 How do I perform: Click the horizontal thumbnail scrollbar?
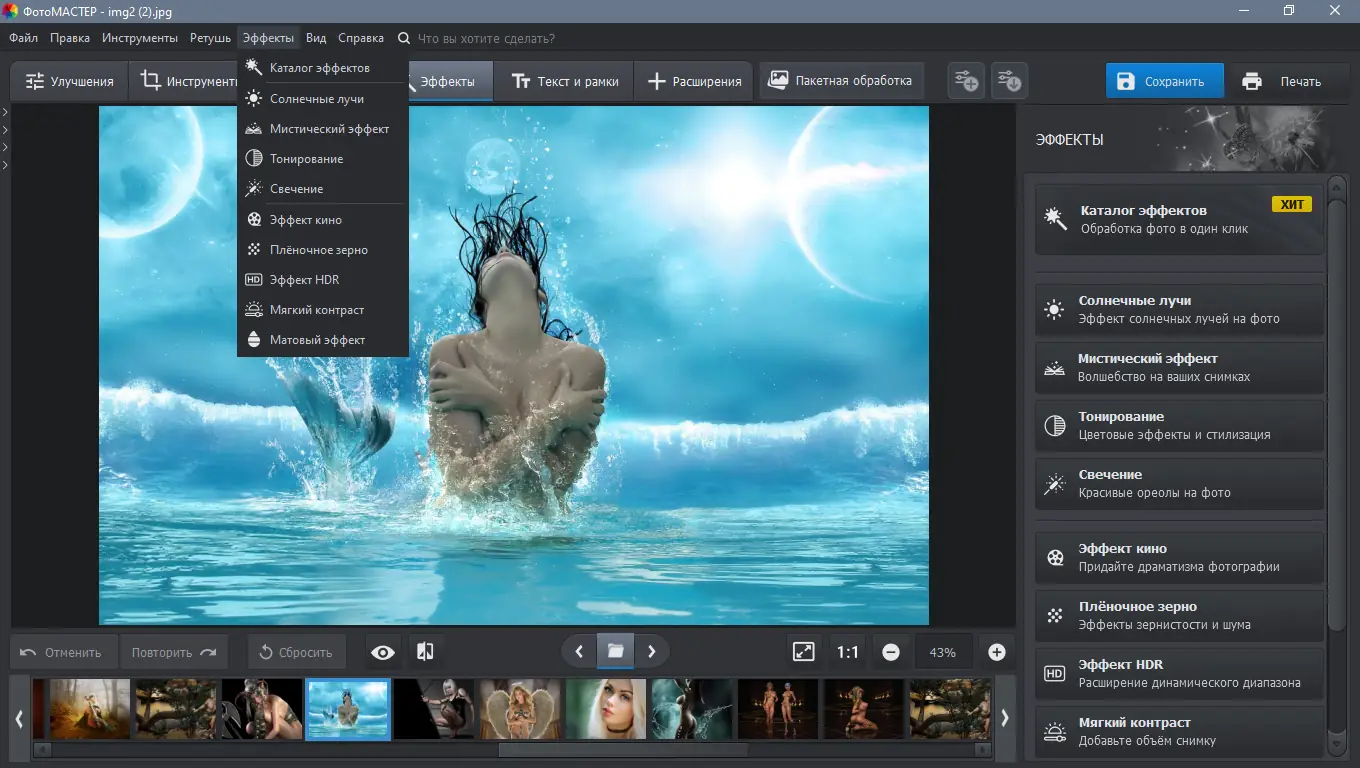point(622,750)
